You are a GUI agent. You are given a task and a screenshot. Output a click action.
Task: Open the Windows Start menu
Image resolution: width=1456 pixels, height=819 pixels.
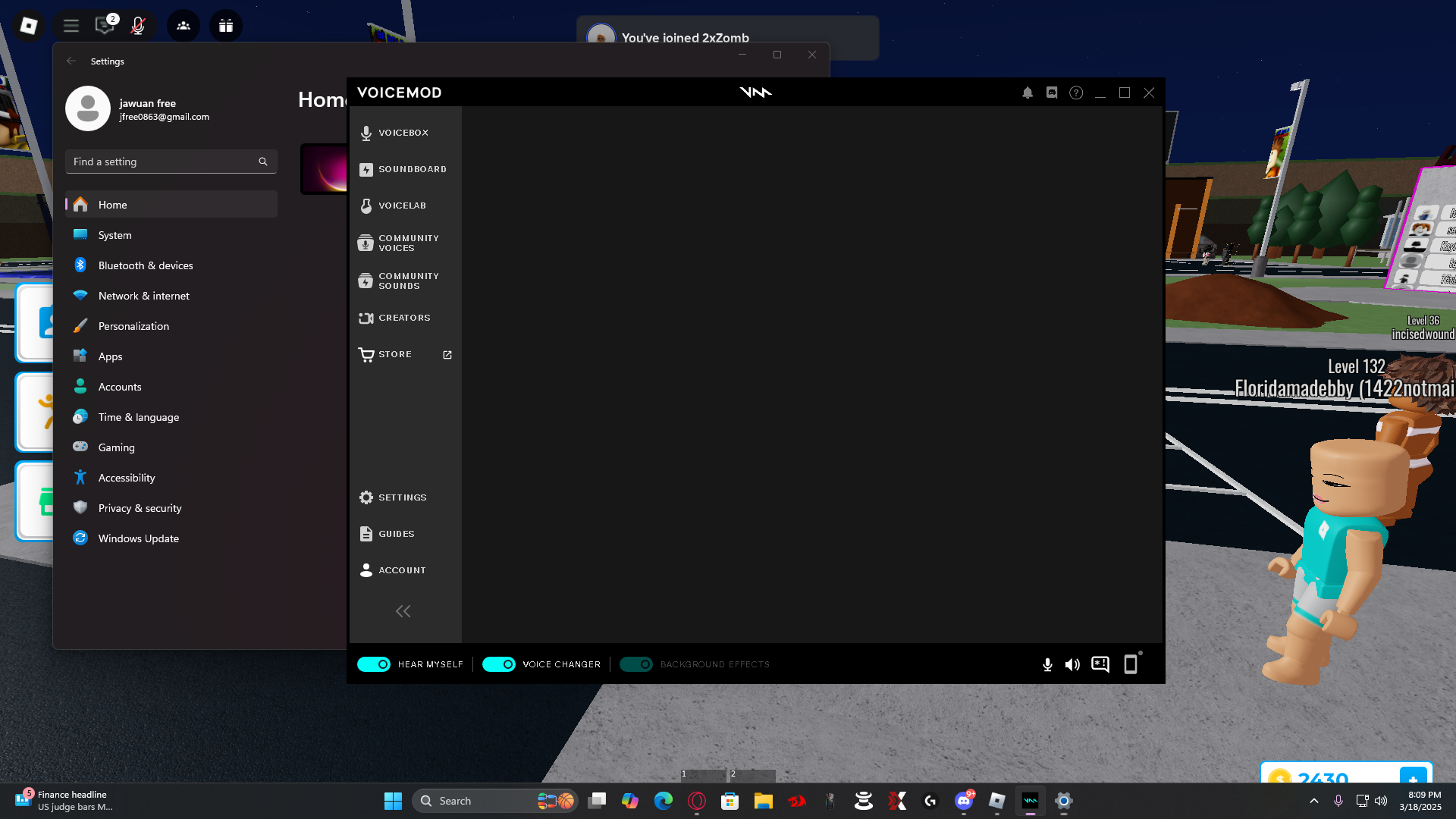[393, 801]
